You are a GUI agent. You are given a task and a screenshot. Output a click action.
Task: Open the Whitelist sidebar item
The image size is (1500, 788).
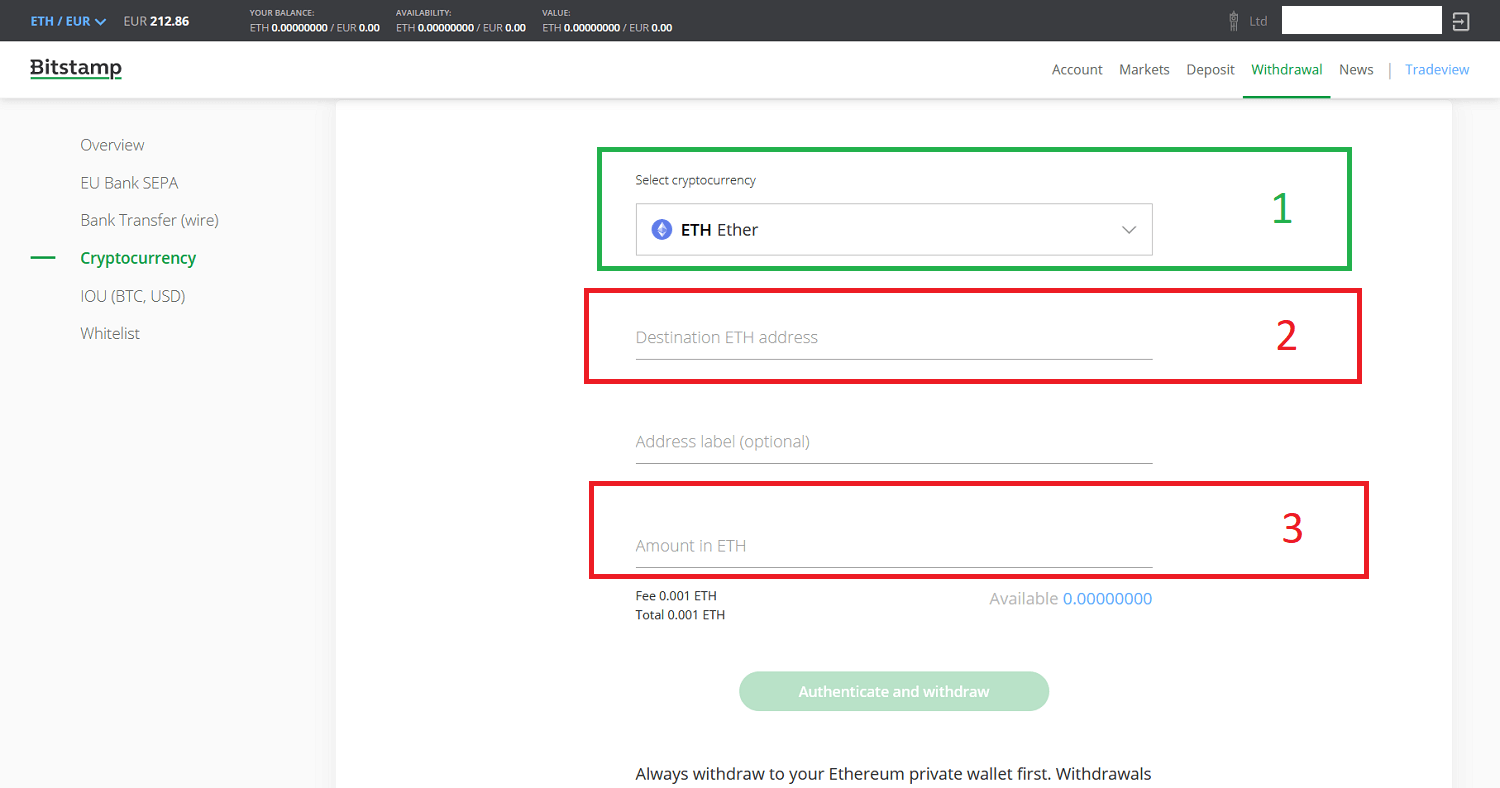(110, 333)
